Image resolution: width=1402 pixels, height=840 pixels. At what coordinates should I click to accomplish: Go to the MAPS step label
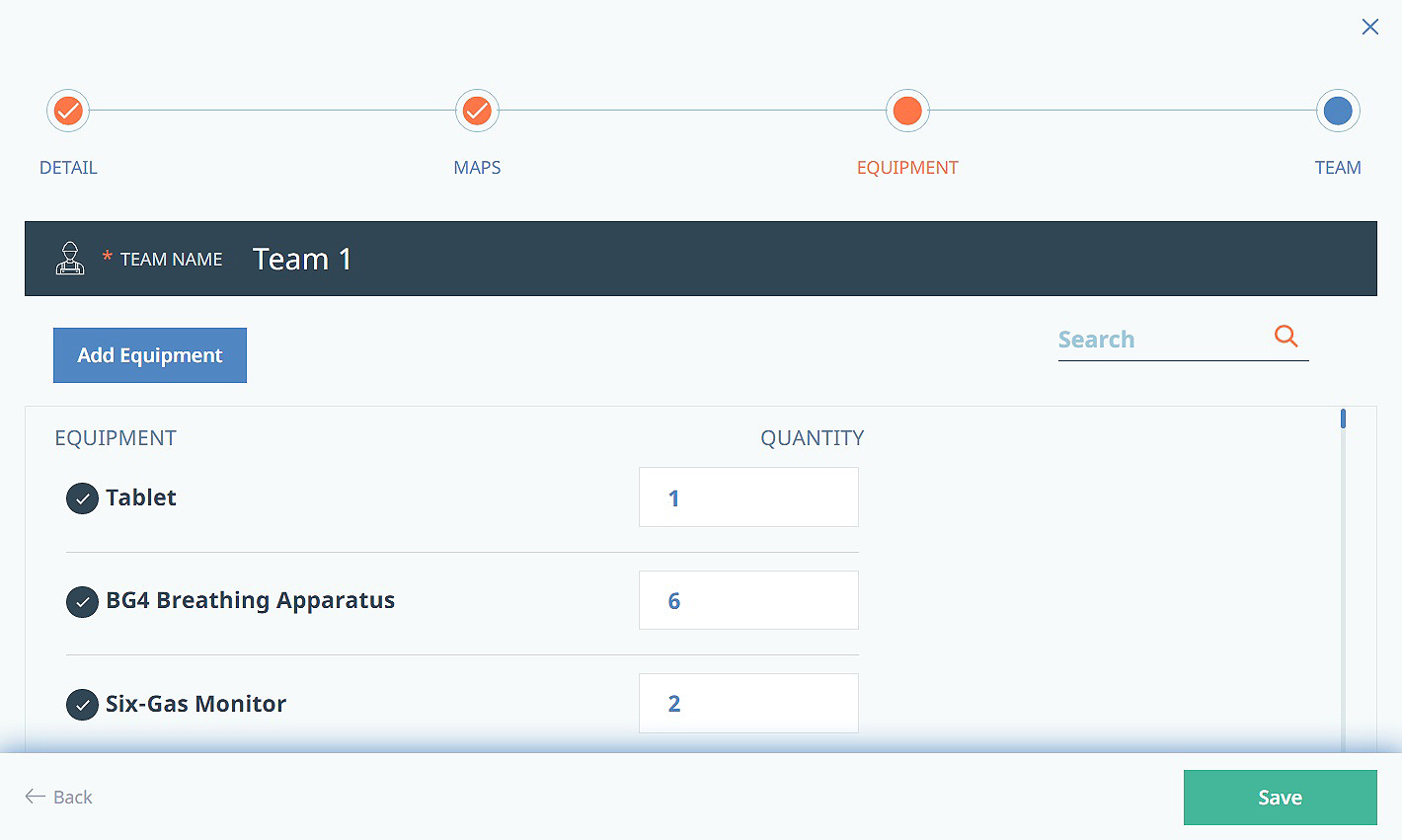point(477,168)
